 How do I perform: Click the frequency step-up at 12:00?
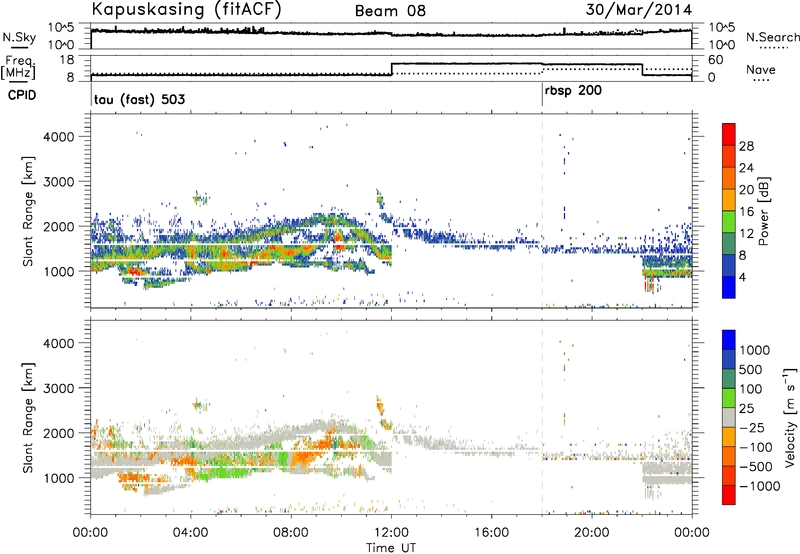[x=391, y=69]
